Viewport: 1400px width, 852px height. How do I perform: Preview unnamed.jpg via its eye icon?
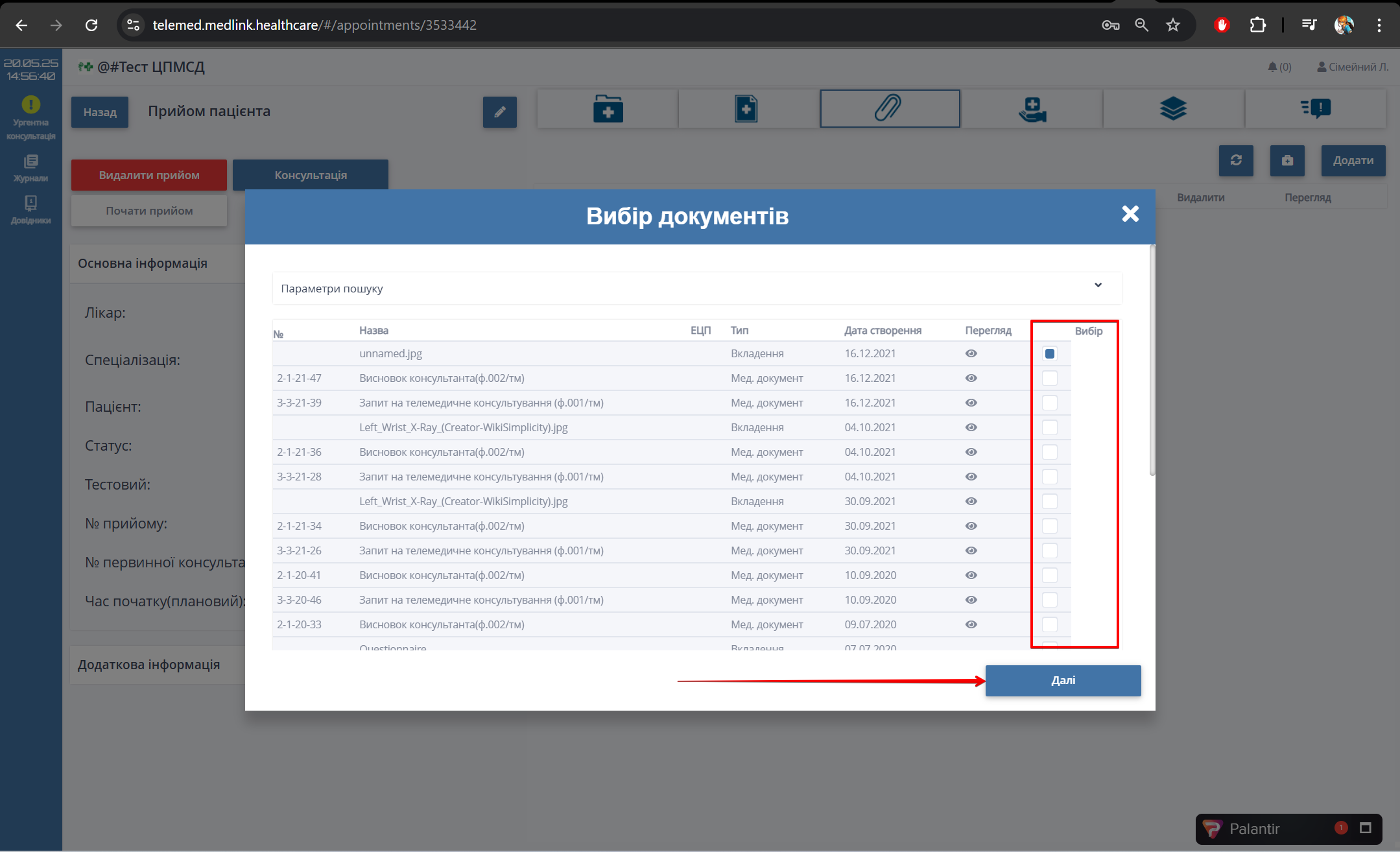[971, 353]
